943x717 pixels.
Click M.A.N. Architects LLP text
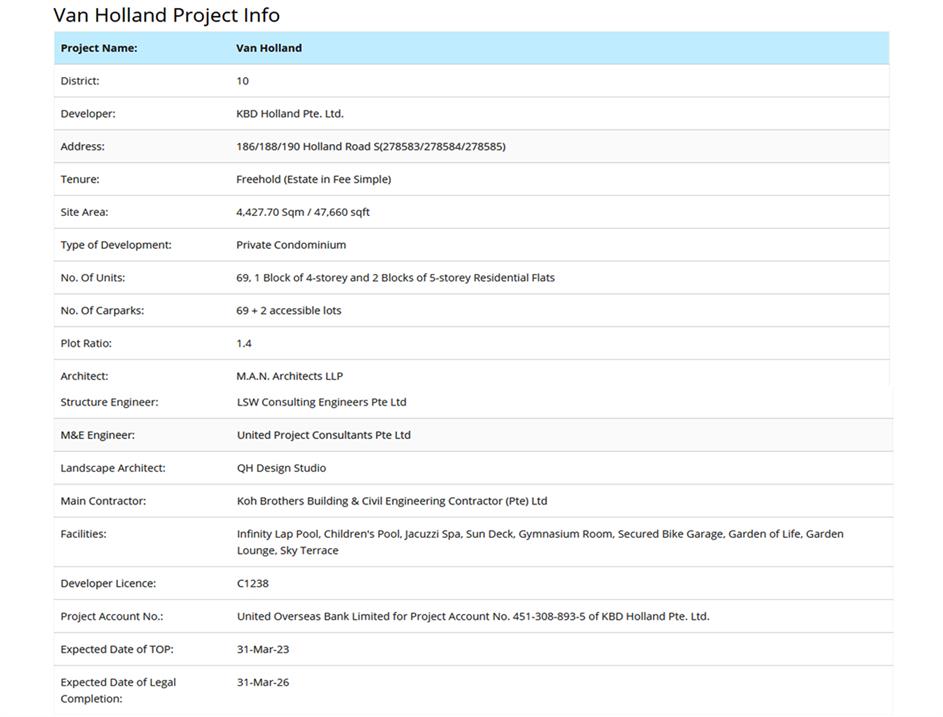pyautogui.click(x=289, y=377)
